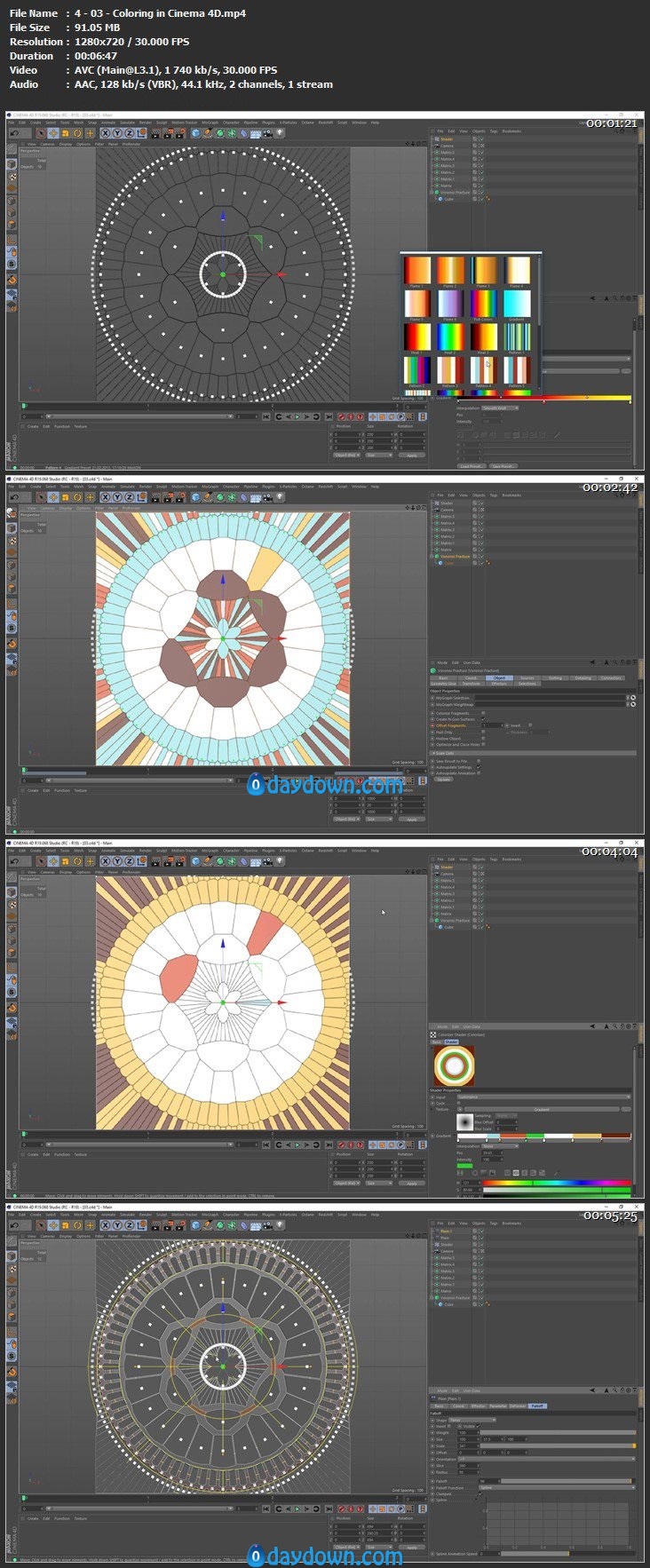The image size is (650, 1568).
Task: Click Save Preset button in 00:01:21 frame
Action: (503, 466)
